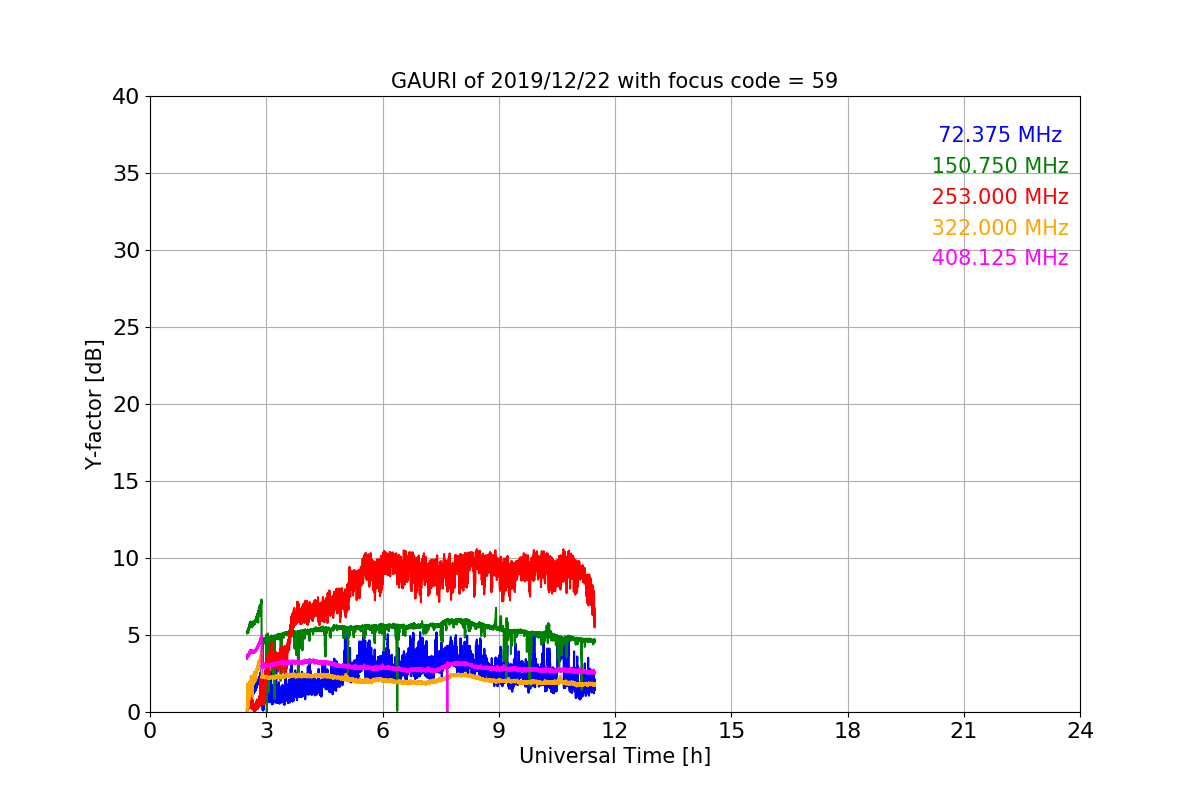The width and height of the screenshot is (1200, 800).
Task: Click y-axis tick label 5
Action: [x=133, y=636]
